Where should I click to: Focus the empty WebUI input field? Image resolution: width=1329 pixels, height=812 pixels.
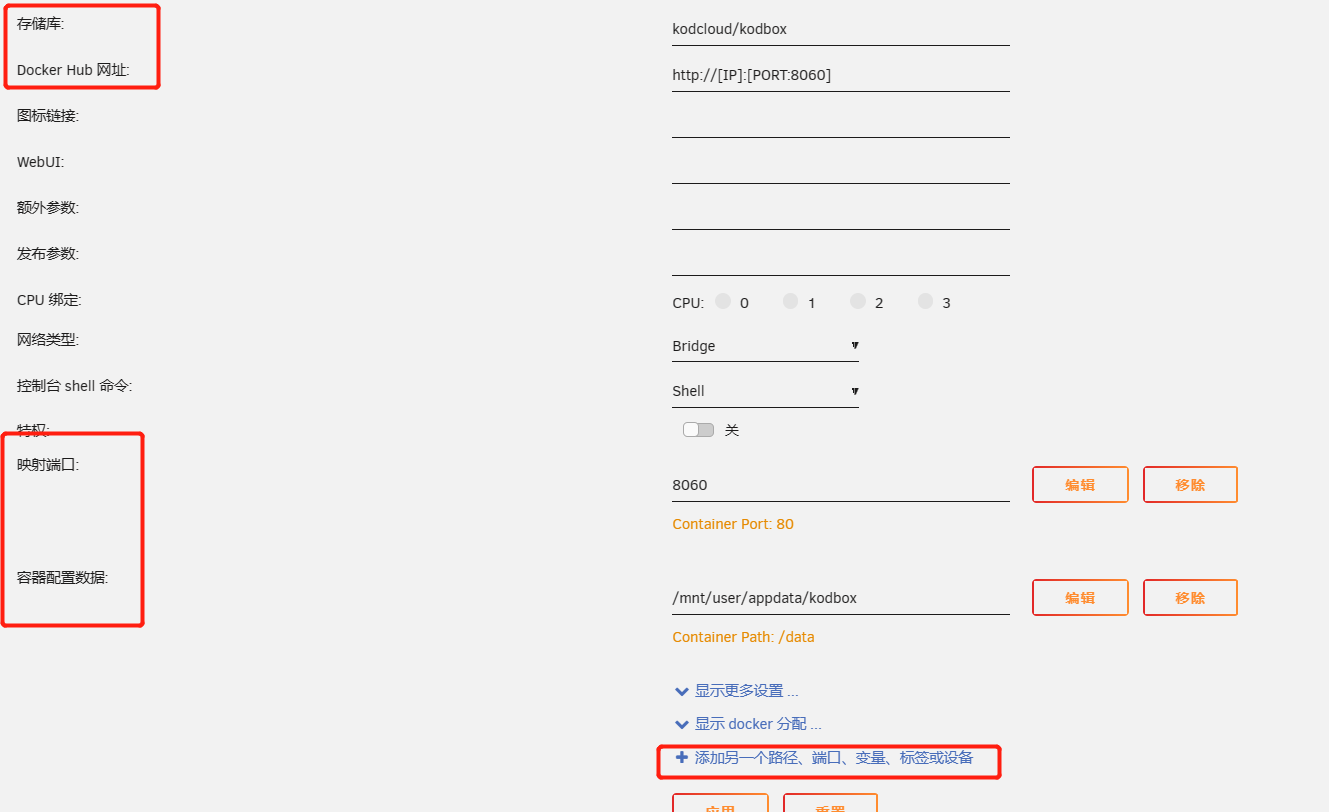[840, 167]
